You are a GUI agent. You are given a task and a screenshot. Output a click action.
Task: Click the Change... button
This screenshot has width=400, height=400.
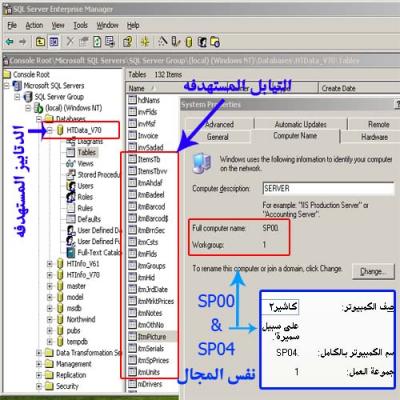tap(373, 272)
